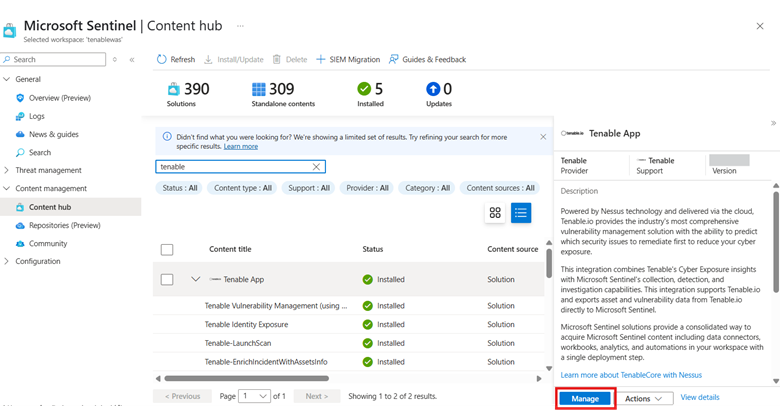
Task: Click the Delete trash icon
Action: [277, 59]
